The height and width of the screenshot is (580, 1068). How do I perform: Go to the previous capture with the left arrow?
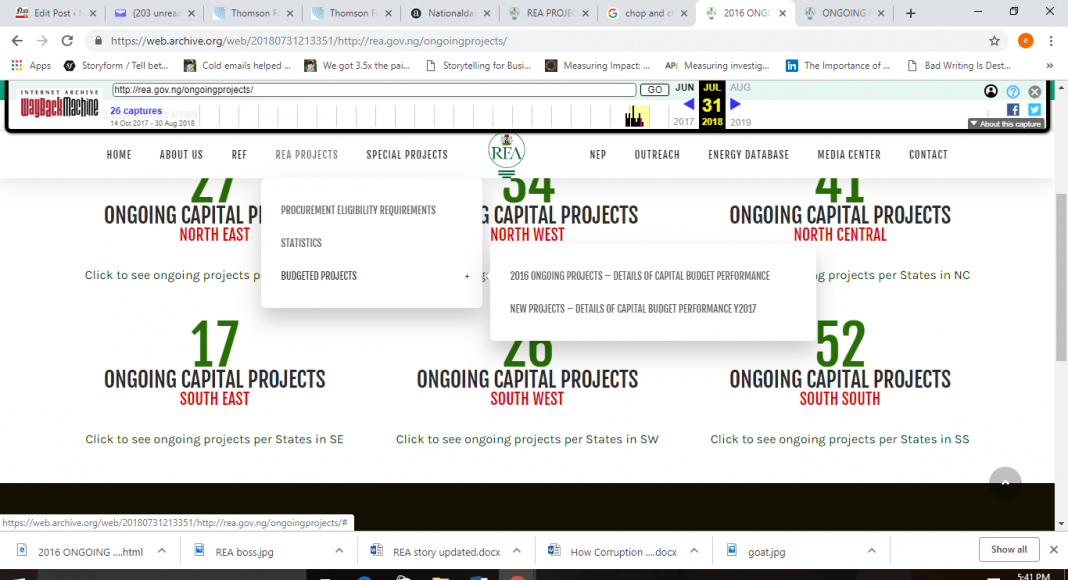[688, 104]
